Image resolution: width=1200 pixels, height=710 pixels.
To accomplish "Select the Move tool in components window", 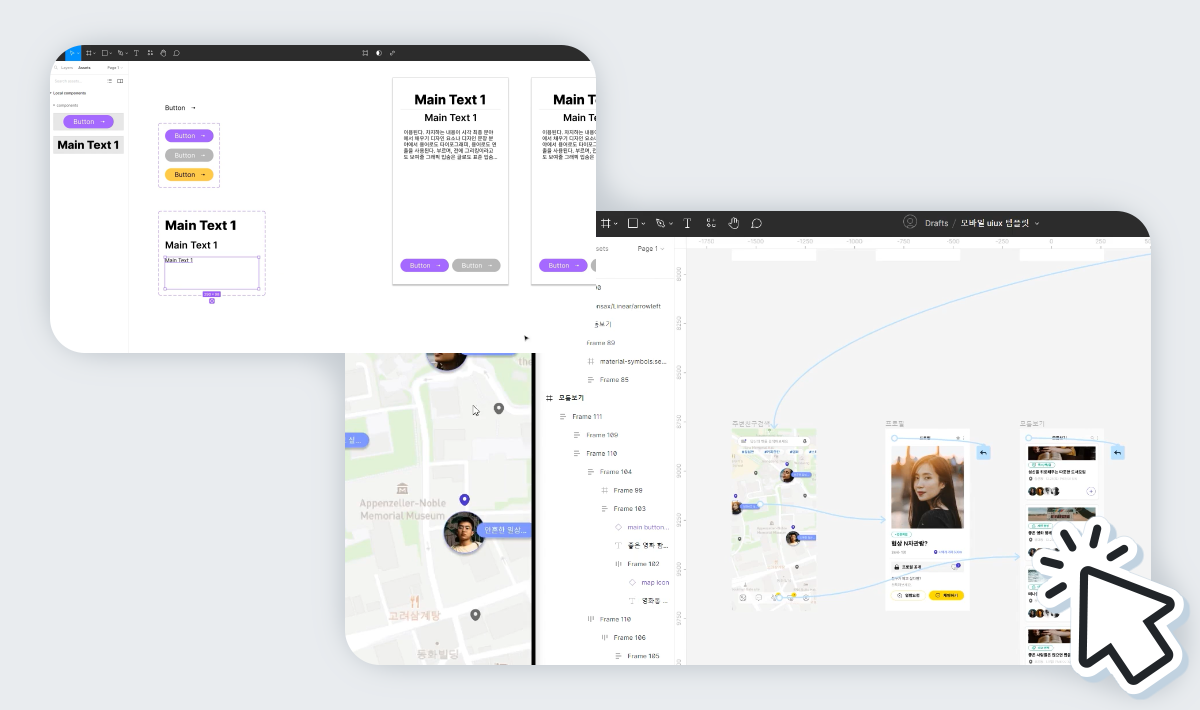I will (72, 53).
